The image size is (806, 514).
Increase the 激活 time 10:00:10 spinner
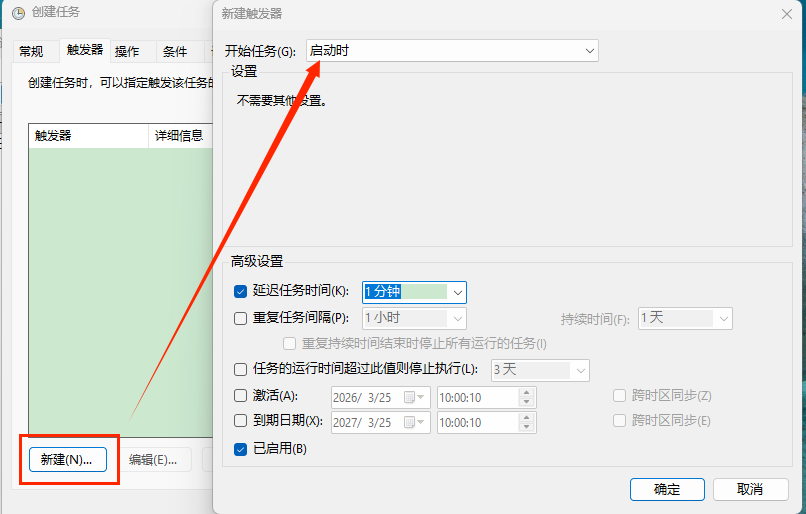526,393
